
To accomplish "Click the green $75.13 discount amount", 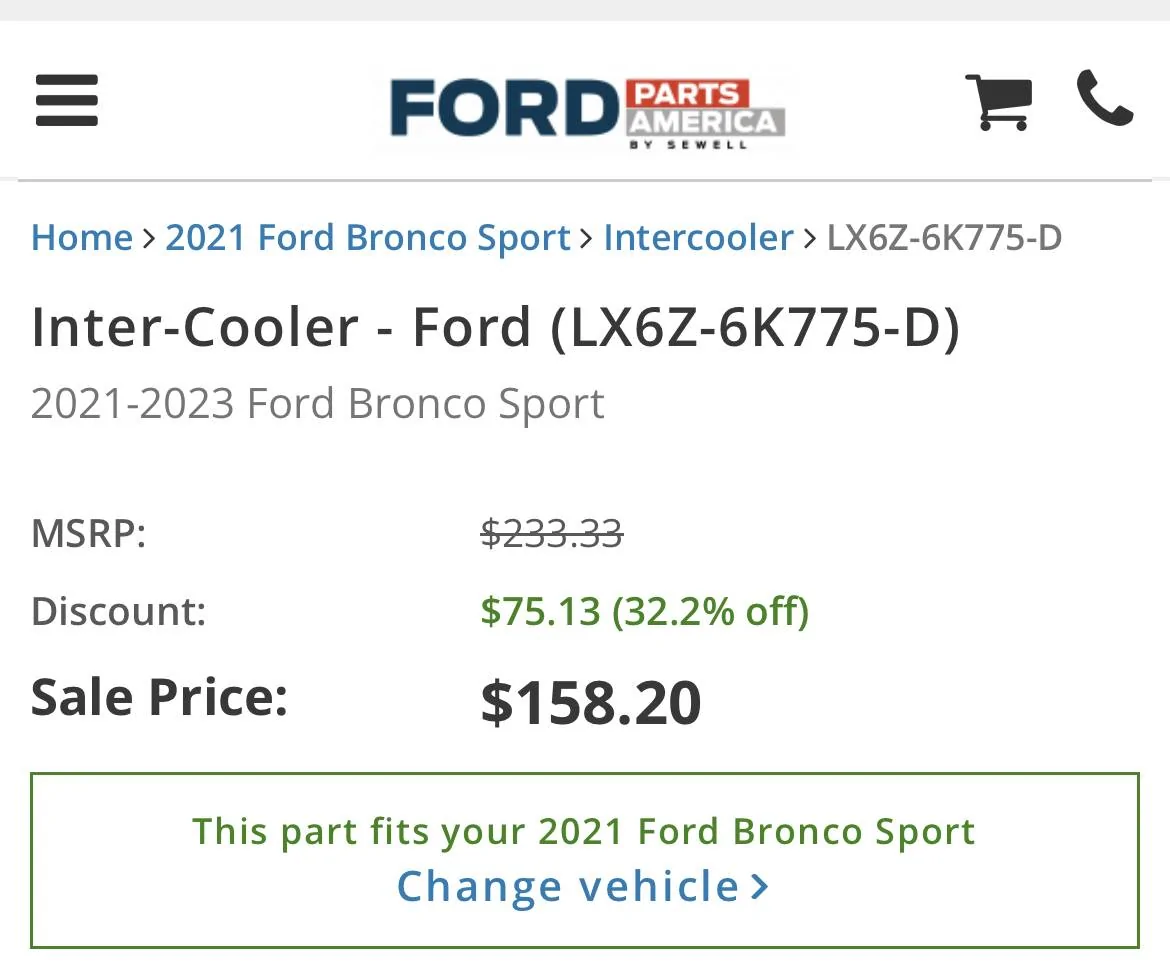I will (x=540, y=611).
